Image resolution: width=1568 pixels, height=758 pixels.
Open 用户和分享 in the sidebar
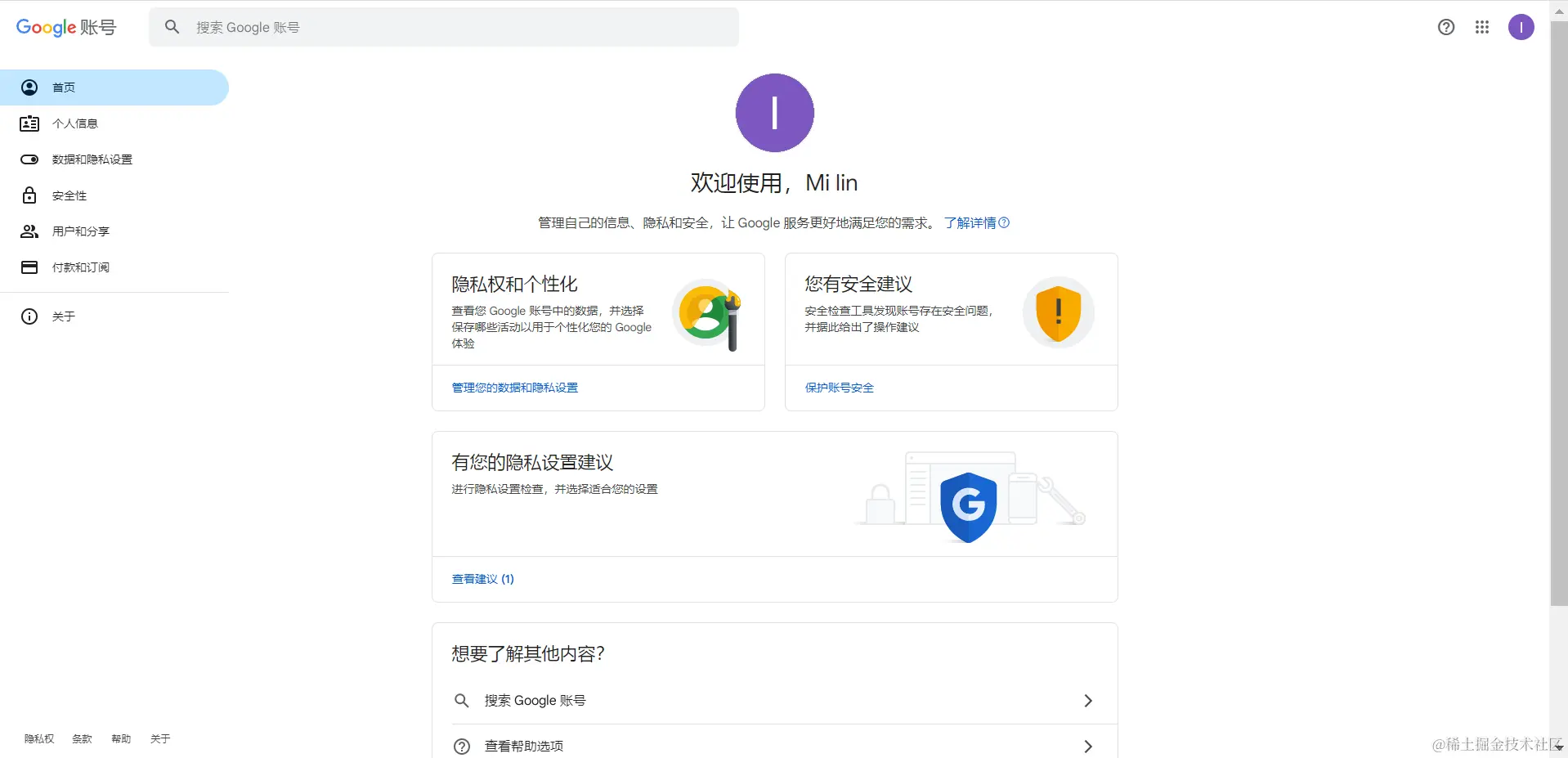pos(114,231)
